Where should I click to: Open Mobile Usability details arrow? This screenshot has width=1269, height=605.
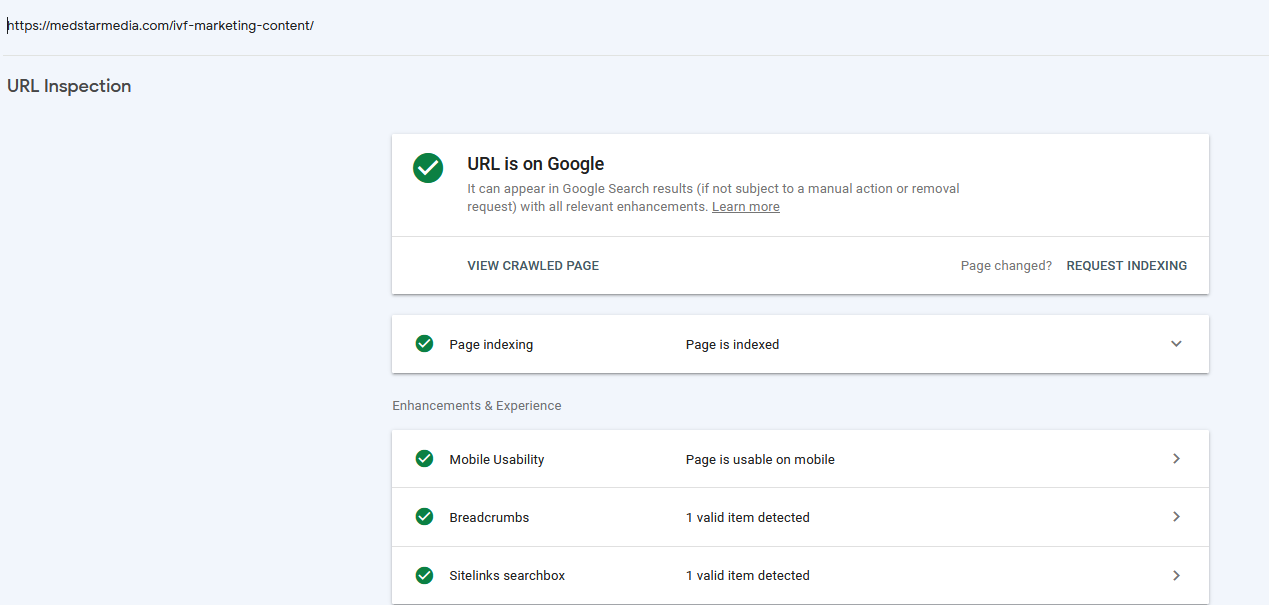pos(1176,459)
